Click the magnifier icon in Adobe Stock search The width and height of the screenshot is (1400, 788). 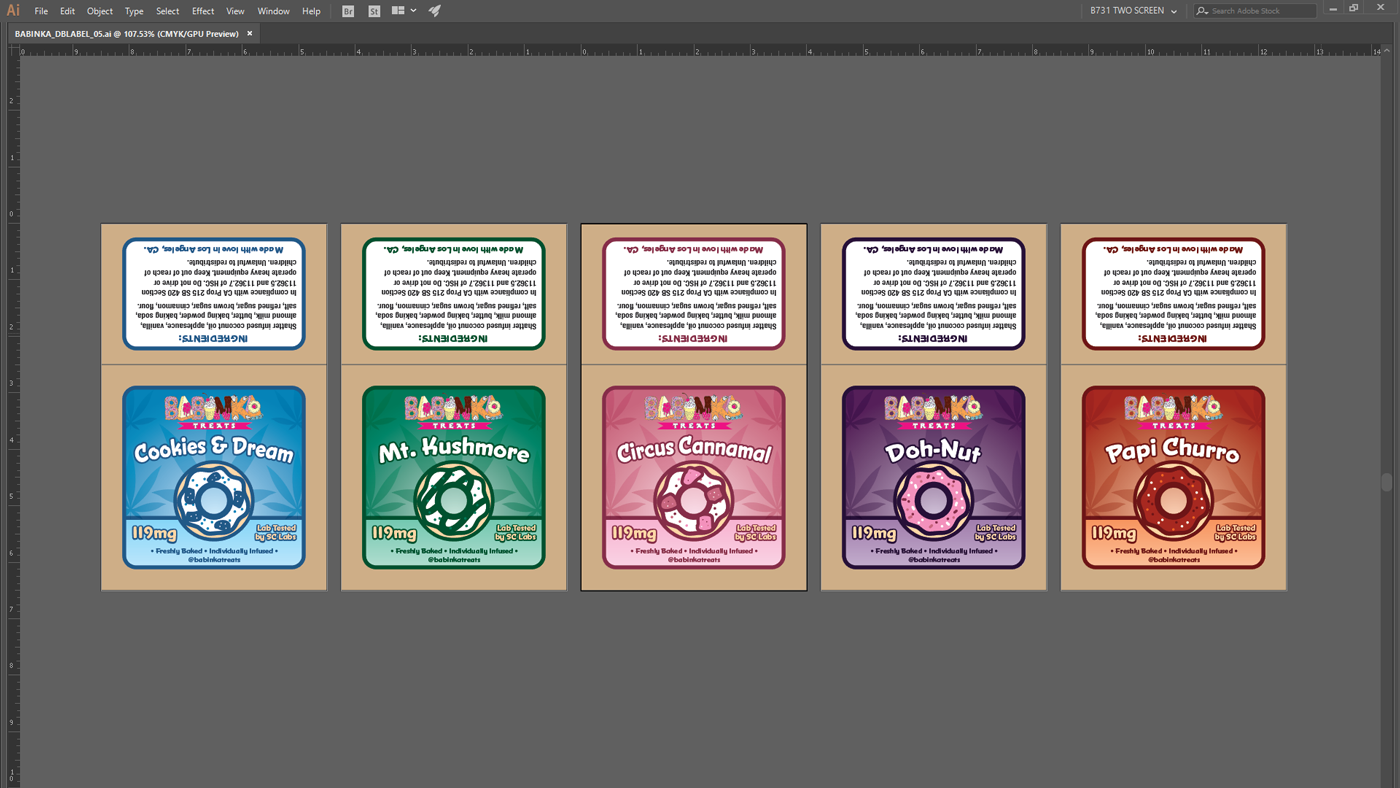pyautogui.click(x=1202, y=11)
